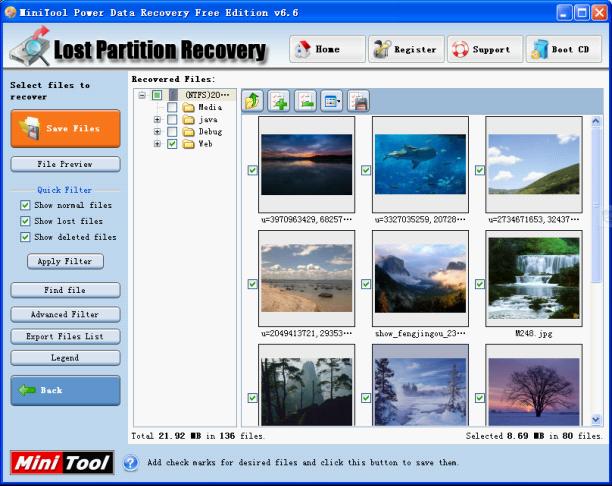612x486 pixels.
Task: Uncheck the show_fengjingou image checkbox
Action: click(x=366, y=284)
